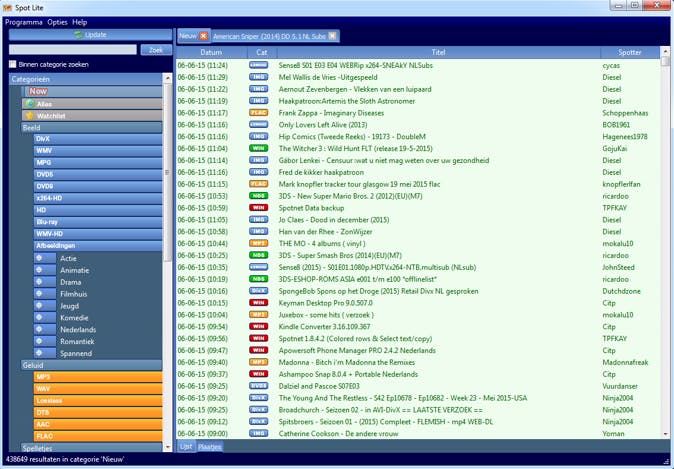The image size is (674, 469).
Task: Toggle the Actie genre filter icon
Action: coord(45,258)
